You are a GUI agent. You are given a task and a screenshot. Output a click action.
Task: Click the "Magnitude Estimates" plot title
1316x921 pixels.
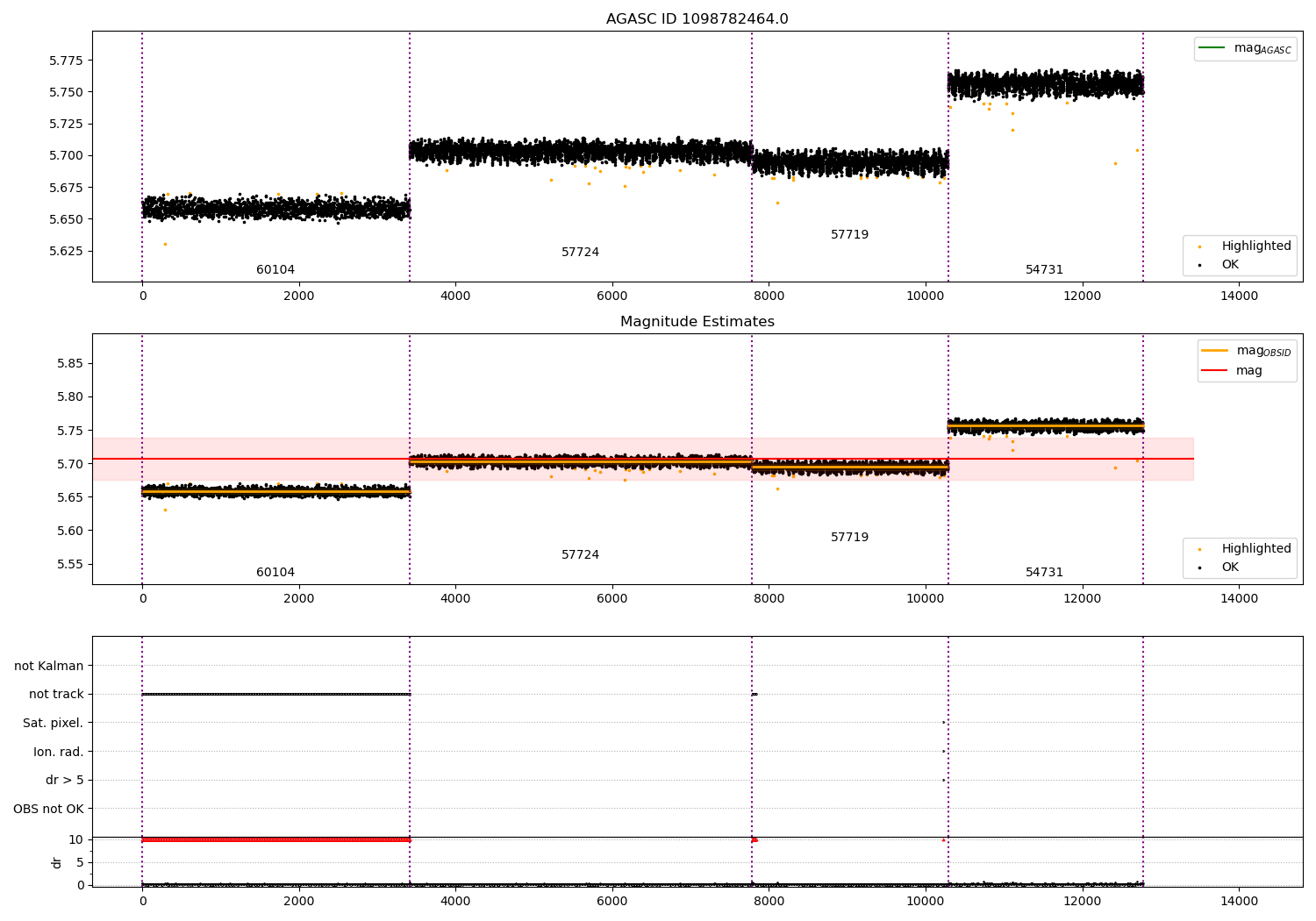(697, 322)
